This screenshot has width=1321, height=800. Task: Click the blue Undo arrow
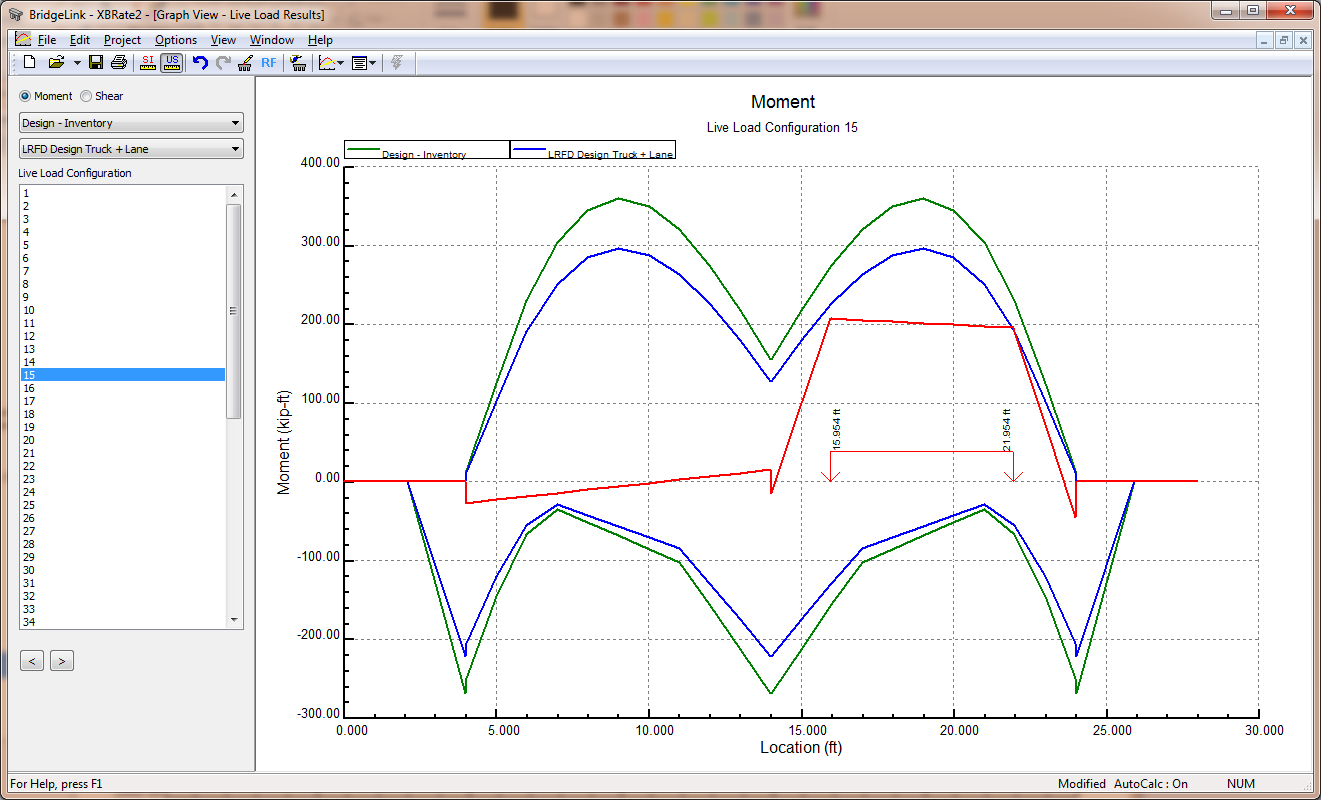[x=200, y=63]
